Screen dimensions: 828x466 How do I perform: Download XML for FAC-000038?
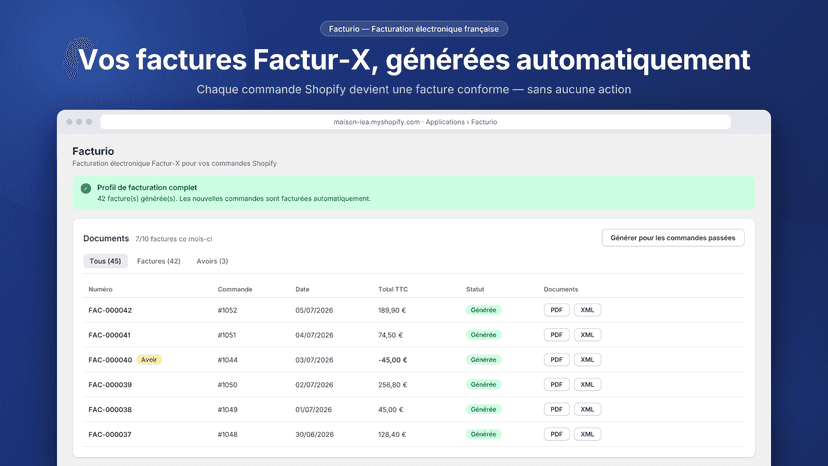coord(587,409)
